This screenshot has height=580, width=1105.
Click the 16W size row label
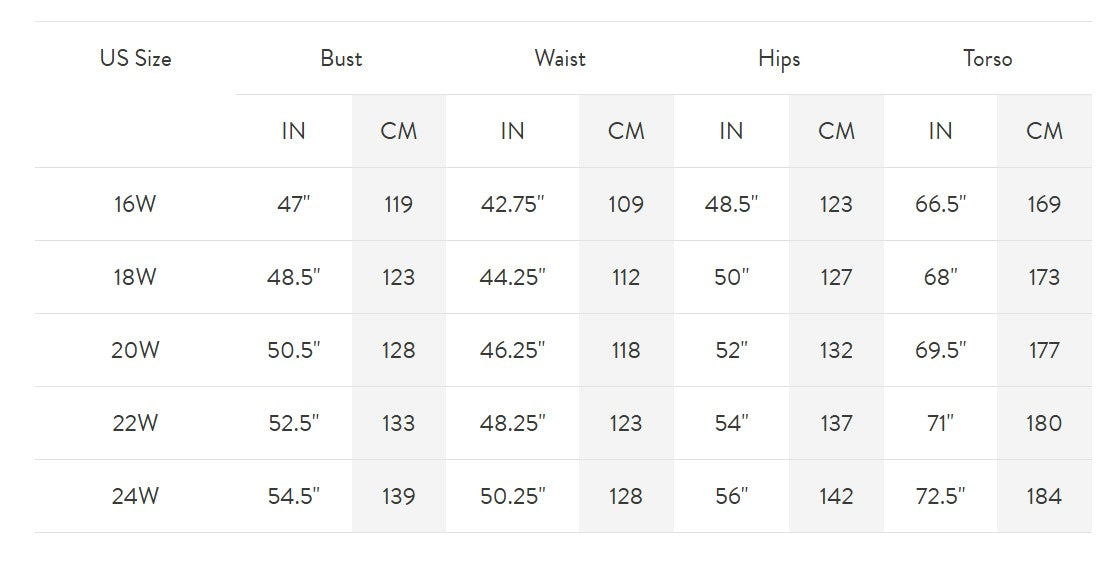tap(135, 205)
